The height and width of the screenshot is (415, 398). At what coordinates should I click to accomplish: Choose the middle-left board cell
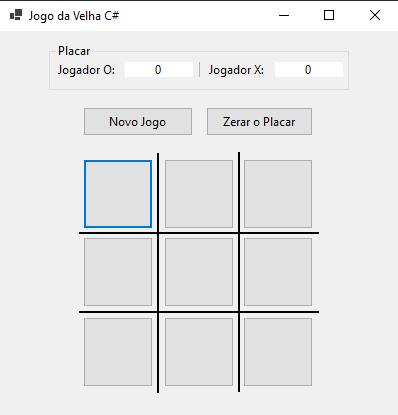[x=118, y=272]
